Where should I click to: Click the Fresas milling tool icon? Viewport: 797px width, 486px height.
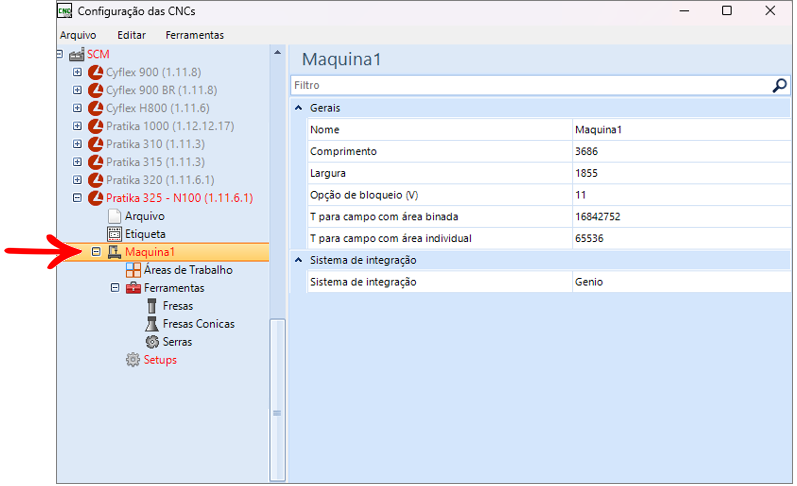click(x=152, y=306)
